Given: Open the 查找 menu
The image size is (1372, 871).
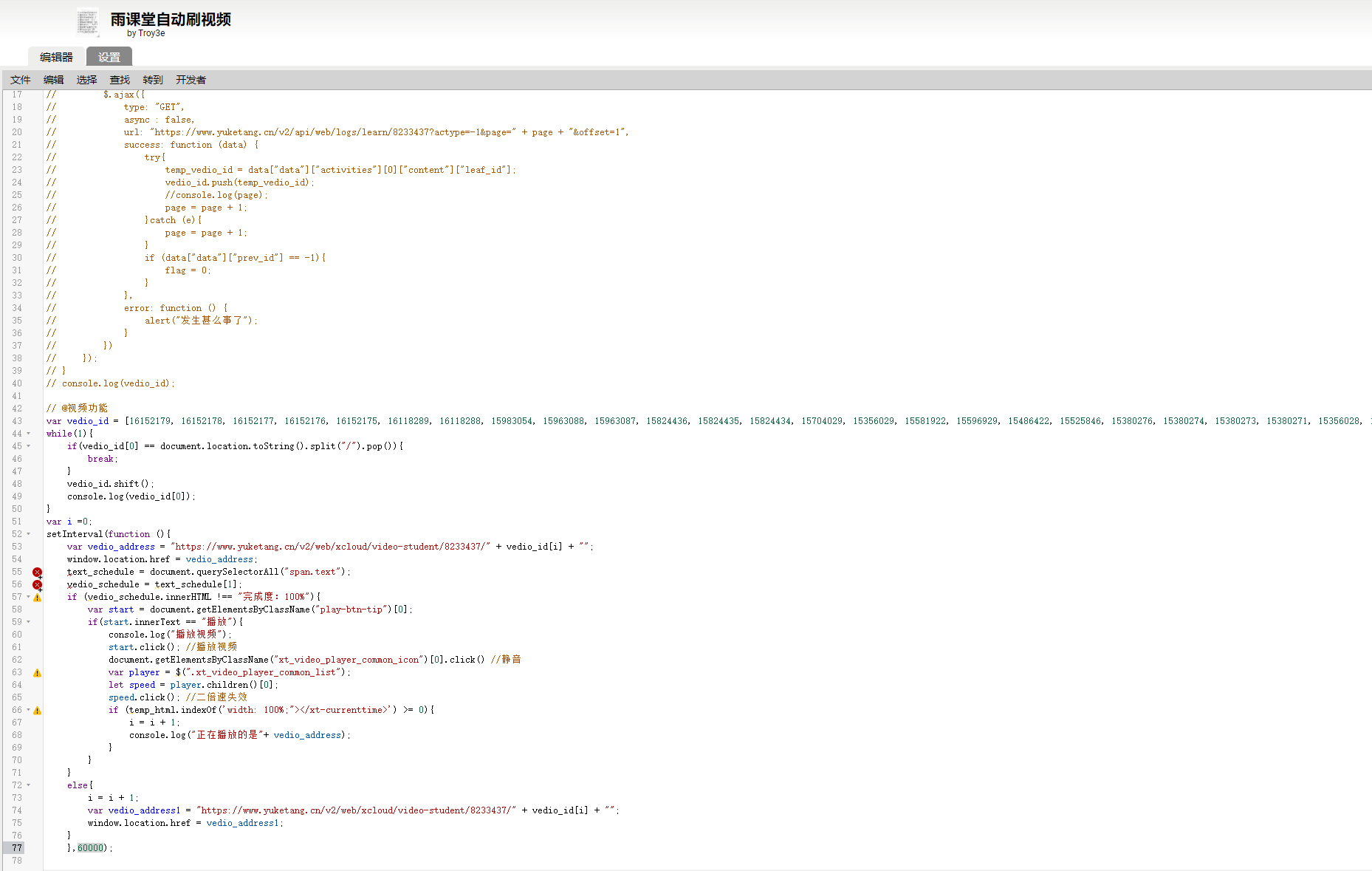Looking at the screenshot, I should pos(119,79).
